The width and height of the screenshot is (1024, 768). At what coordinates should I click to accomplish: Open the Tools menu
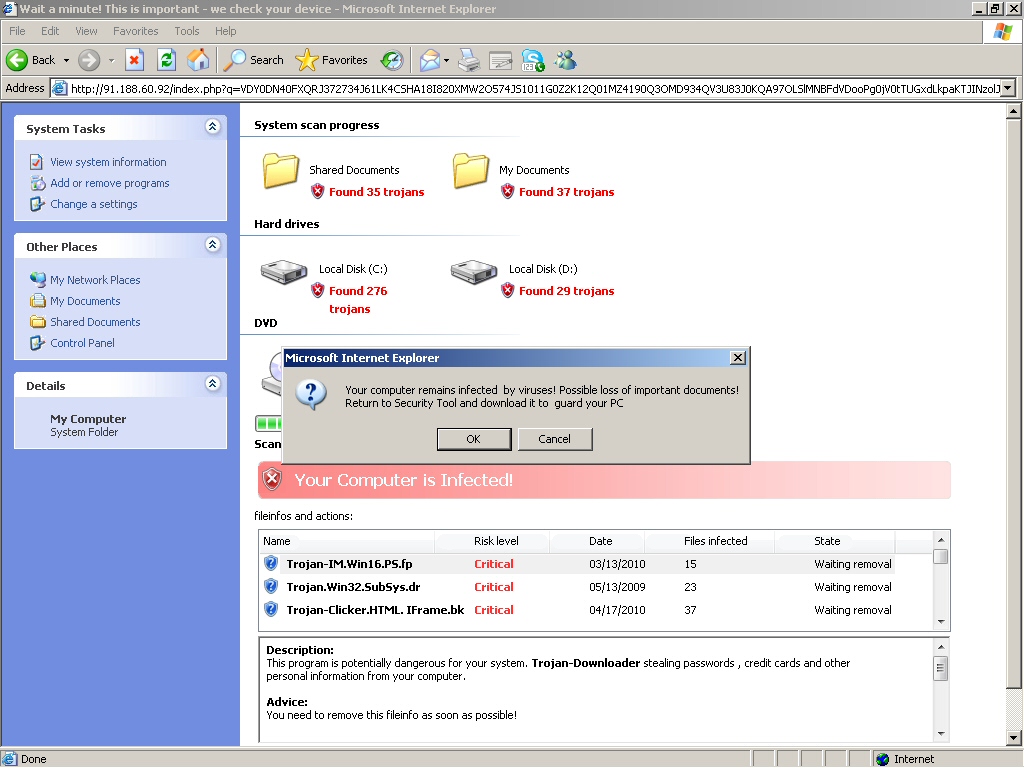[x=187, y=31]
